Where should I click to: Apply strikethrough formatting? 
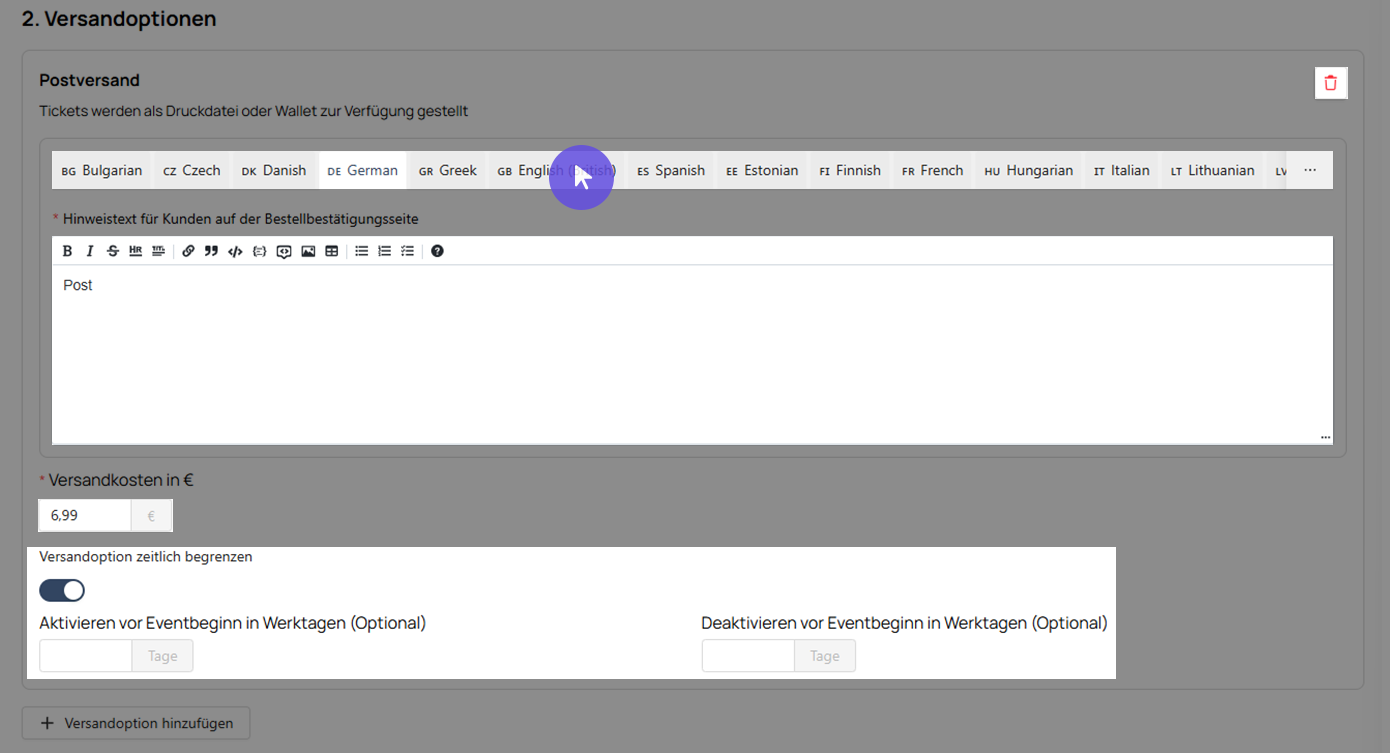(112, 251)
